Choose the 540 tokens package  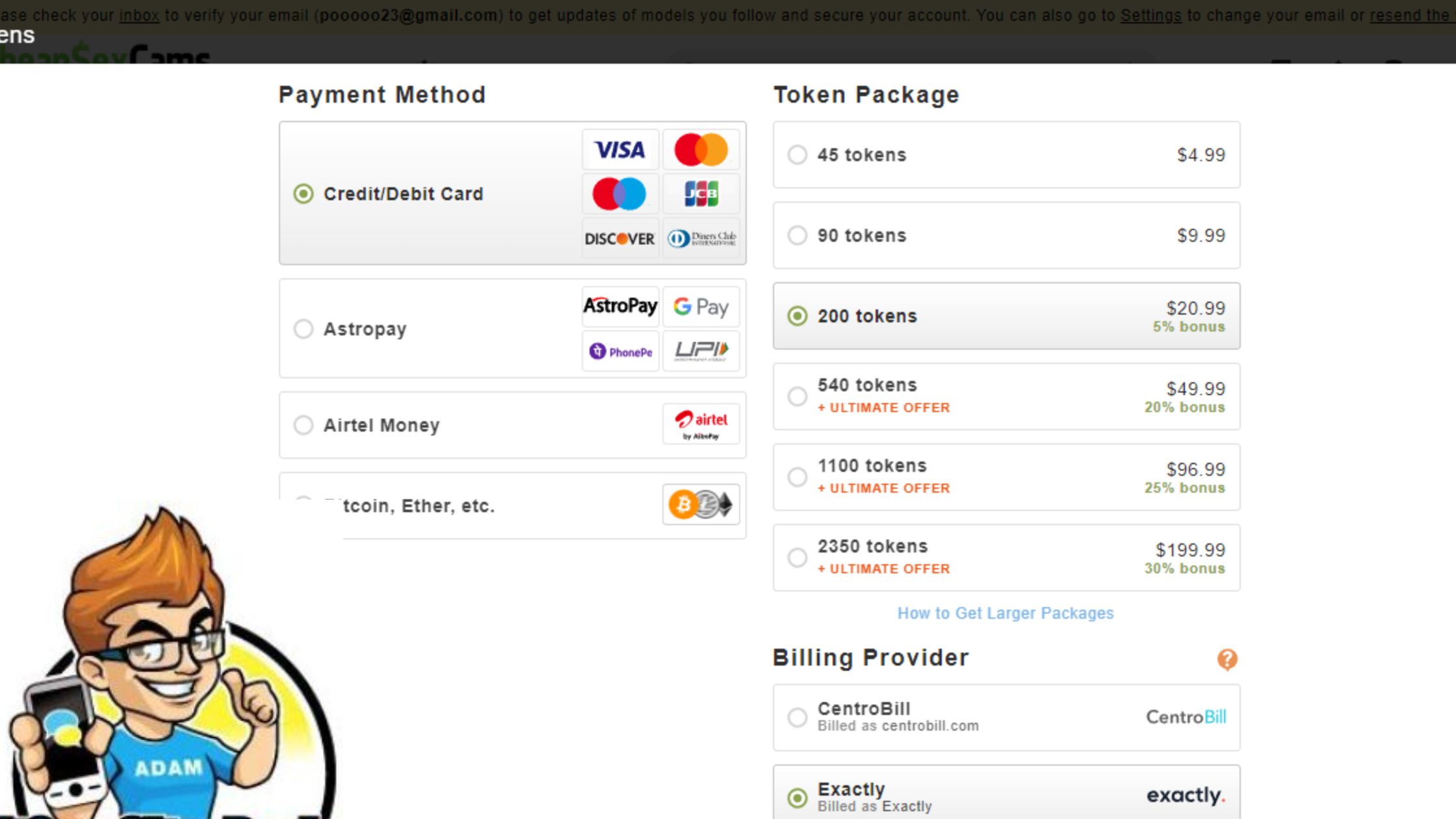(1006, 396)
